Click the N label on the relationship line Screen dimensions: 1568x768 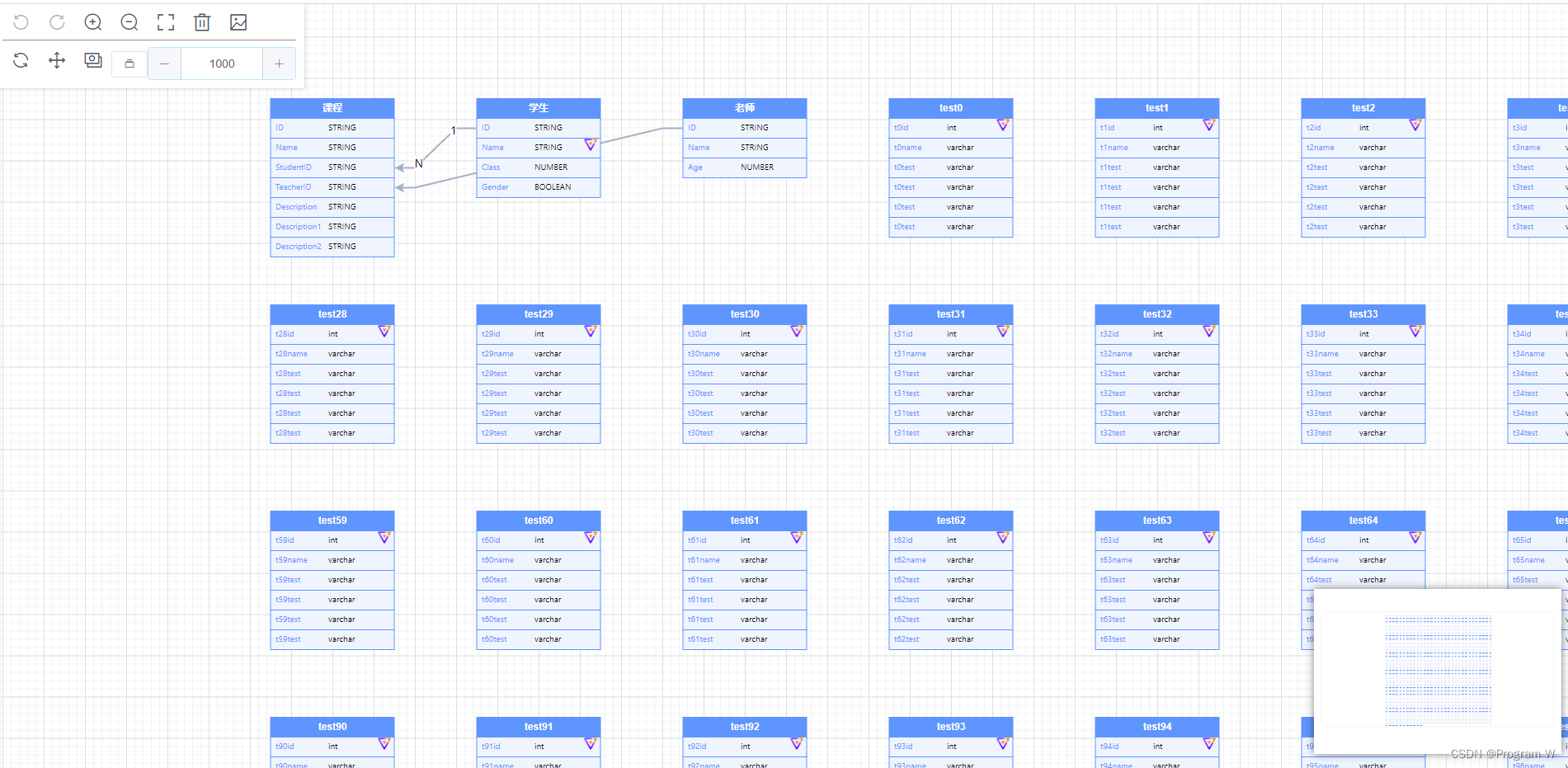(419, 163)
